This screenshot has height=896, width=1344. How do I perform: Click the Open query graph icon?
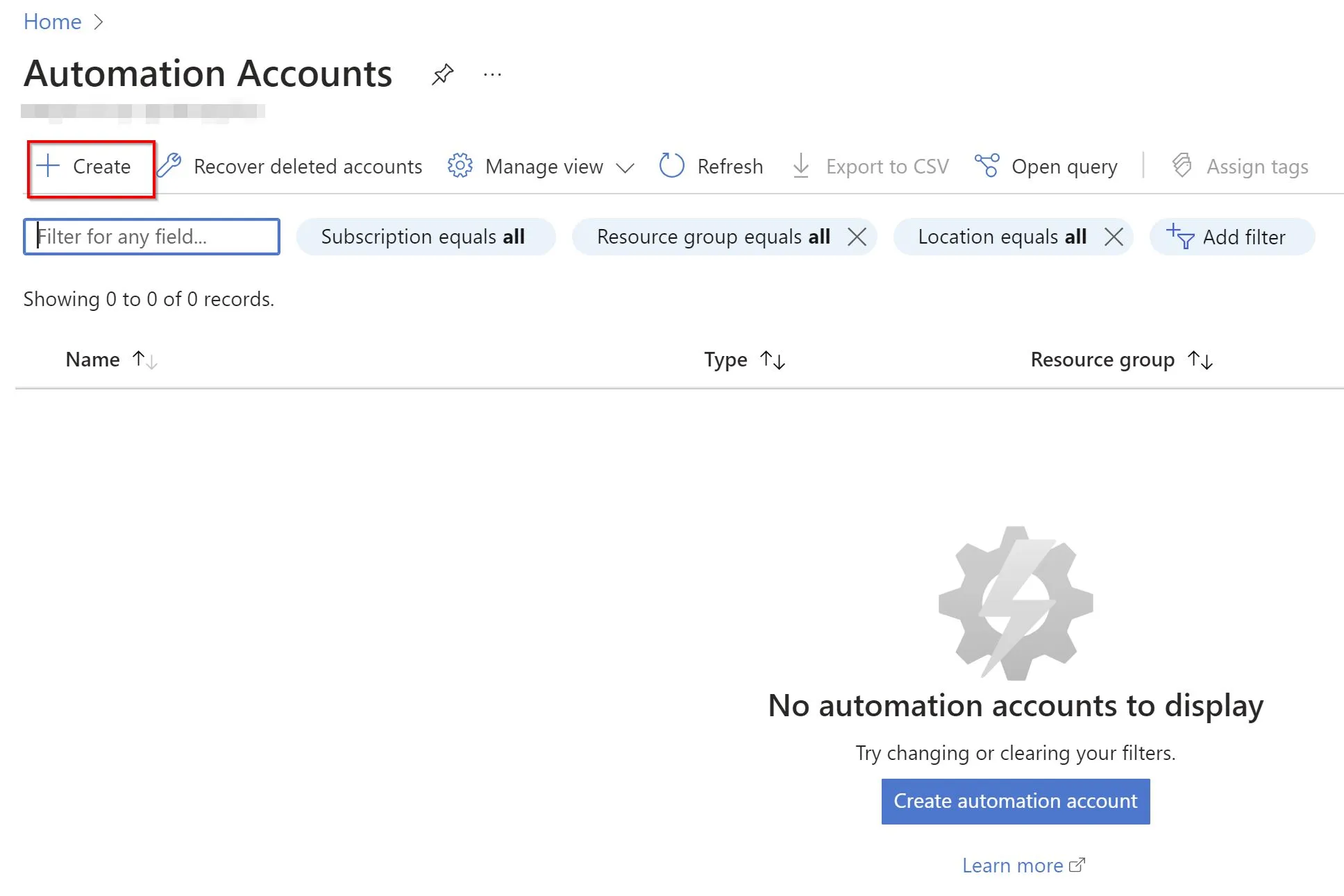986,166
